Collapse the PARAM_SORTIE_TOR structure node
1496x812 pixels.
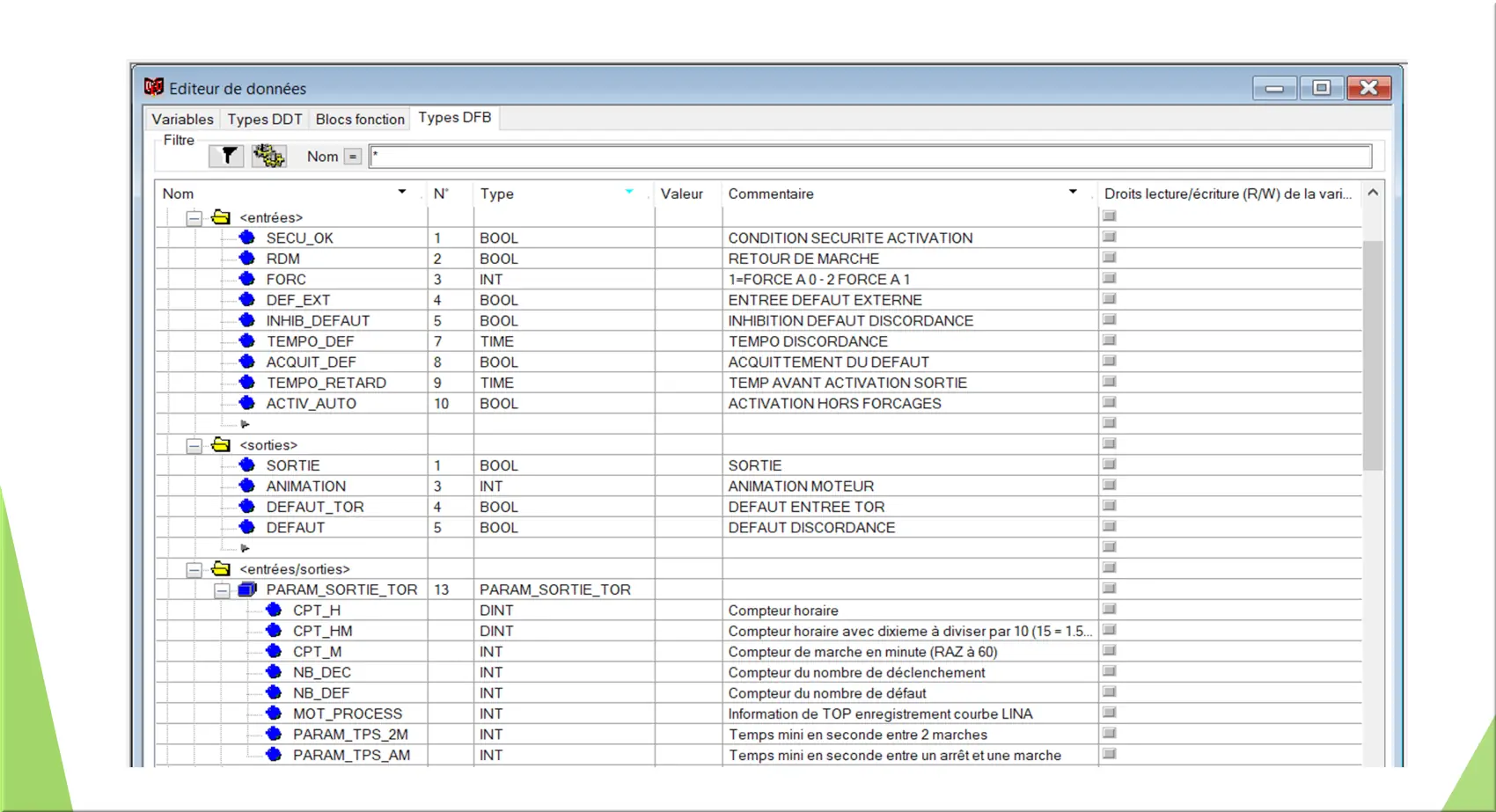tap(221, 590)
